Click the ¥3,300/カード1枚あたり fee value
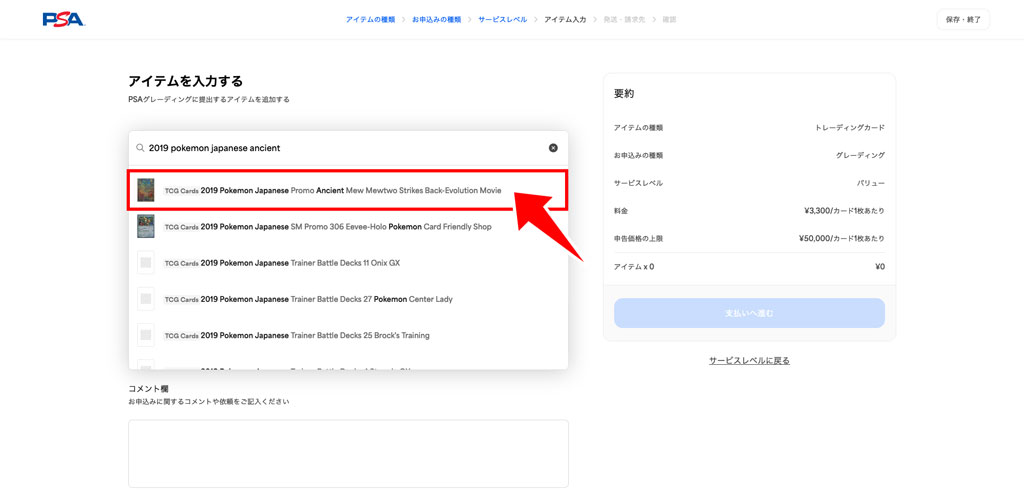Screen dimensions: 1024x502 click(x=844, y=211)
